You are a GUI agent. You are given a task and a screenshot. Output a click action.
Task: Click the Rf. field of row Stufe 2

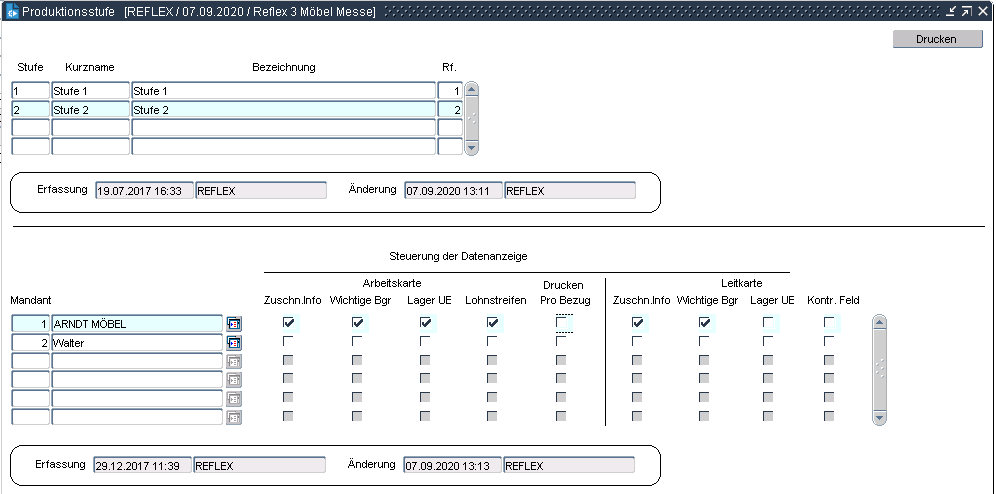pyautogui.click(x=450, y=110)
